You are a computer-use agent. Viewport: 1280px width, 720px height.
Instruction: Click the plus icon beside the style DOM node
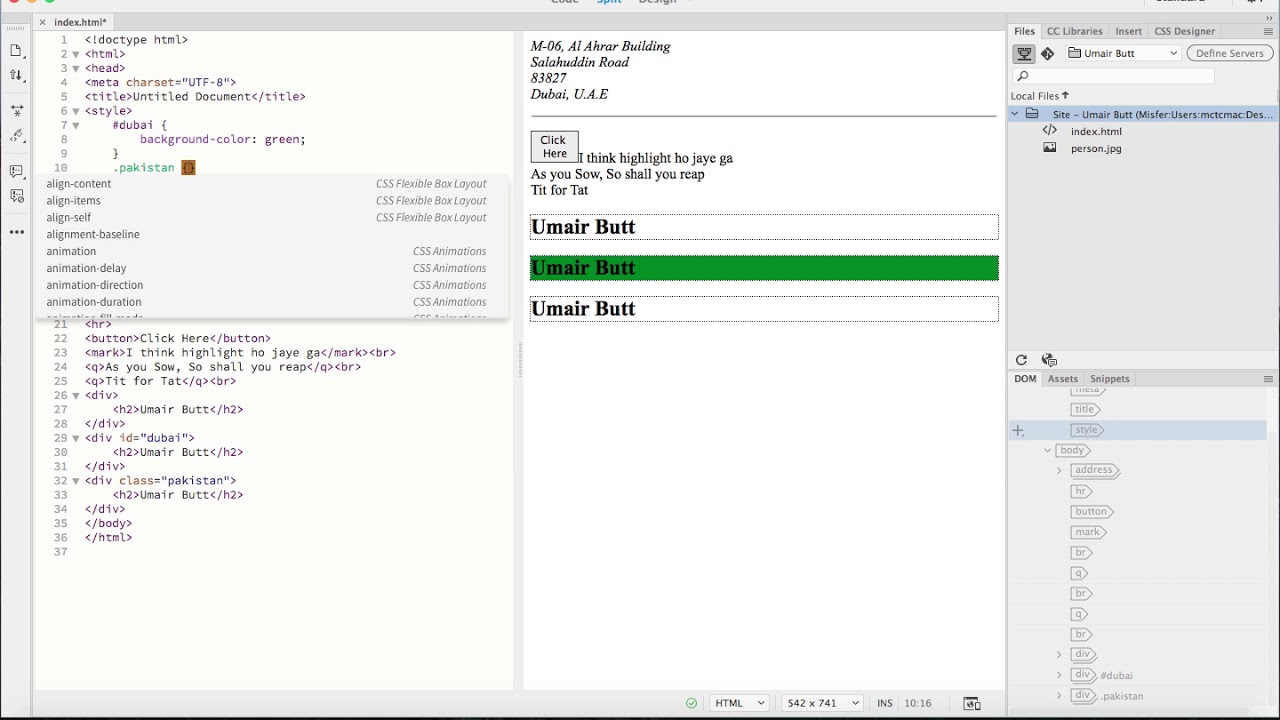[1018, 431]
